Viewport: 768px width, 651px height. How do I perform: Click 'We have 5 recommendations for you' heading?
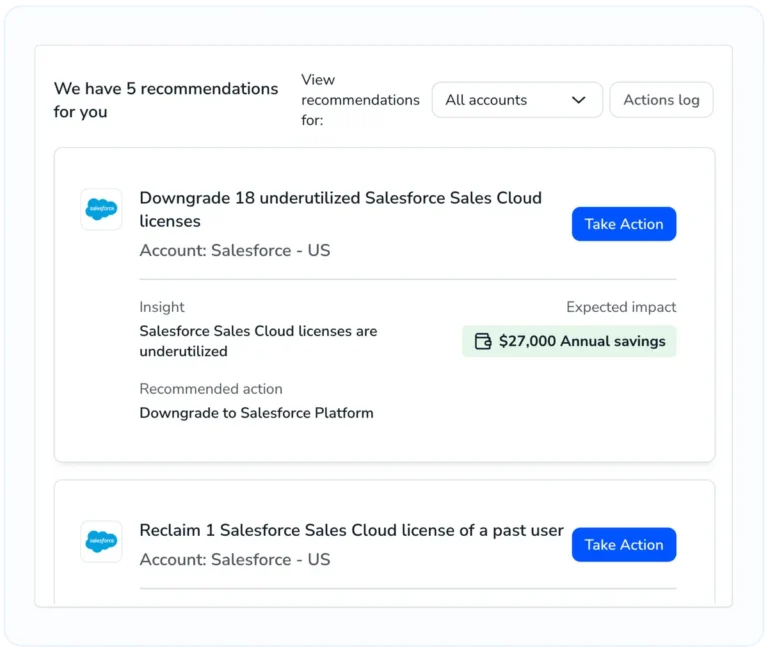(166, 100)
